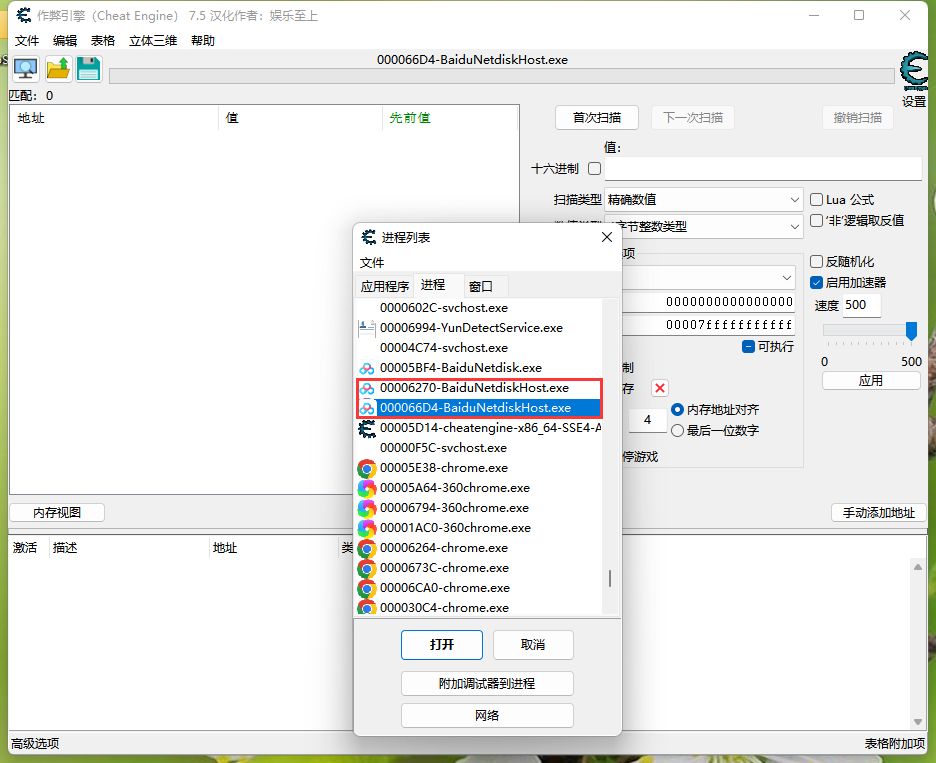The height and width of the screenshot is (763, 936).
Task: Click the process list scrollbar thumb
Action: [609, 579]
